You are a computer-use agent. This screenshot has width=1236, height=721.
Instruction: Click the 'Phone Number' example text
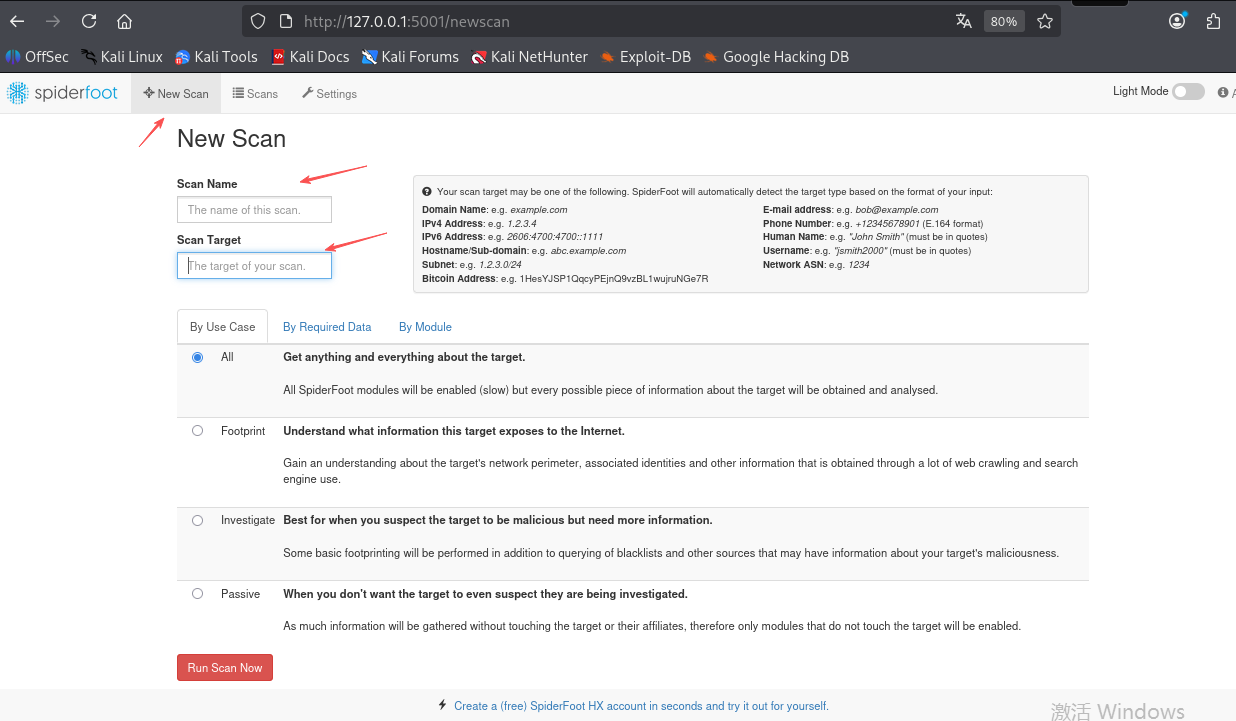873,224
